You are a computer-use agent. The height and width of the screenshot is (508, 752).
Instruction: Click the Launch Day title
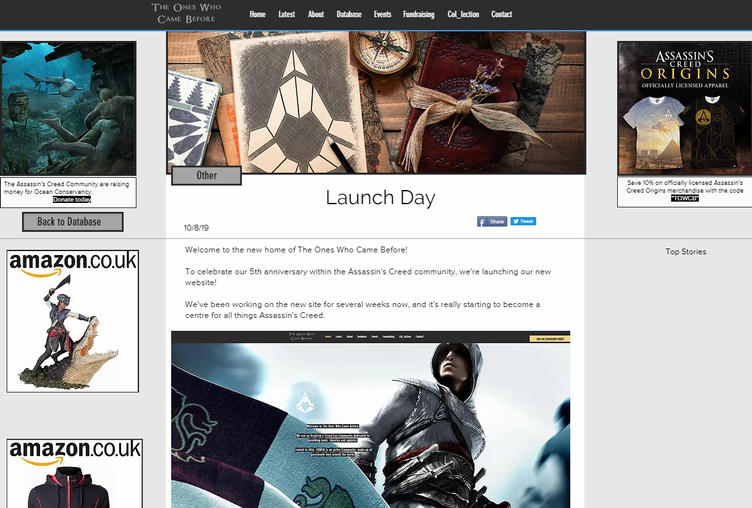pyautogui.click(x=380, y=198)
